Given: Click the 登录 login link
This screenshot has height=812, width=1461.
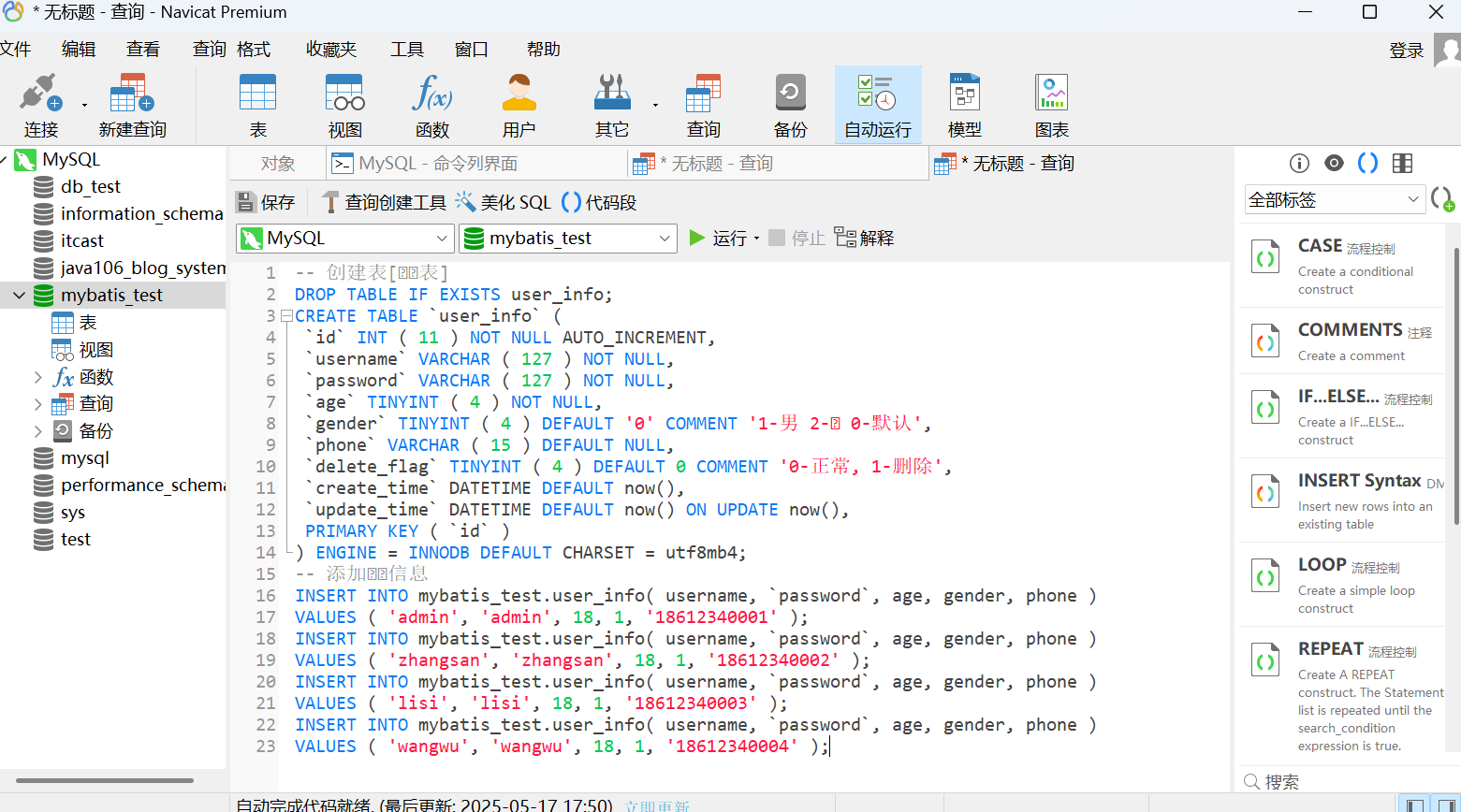Looking at the screenshot, I should coord(1406,51).
